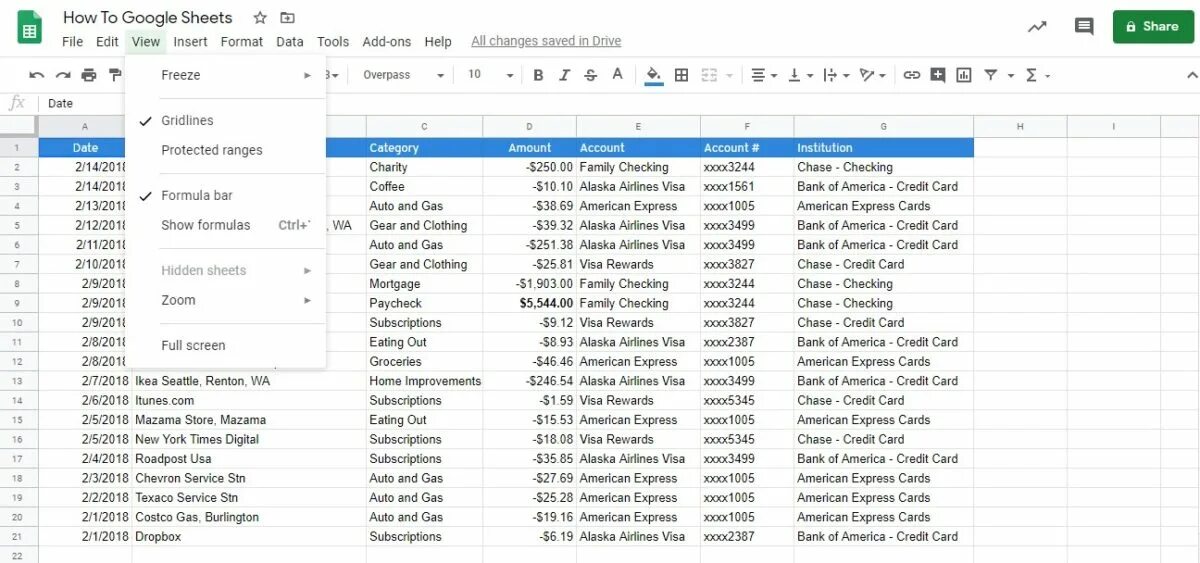Open the Add-ons menu

point(387,41)
